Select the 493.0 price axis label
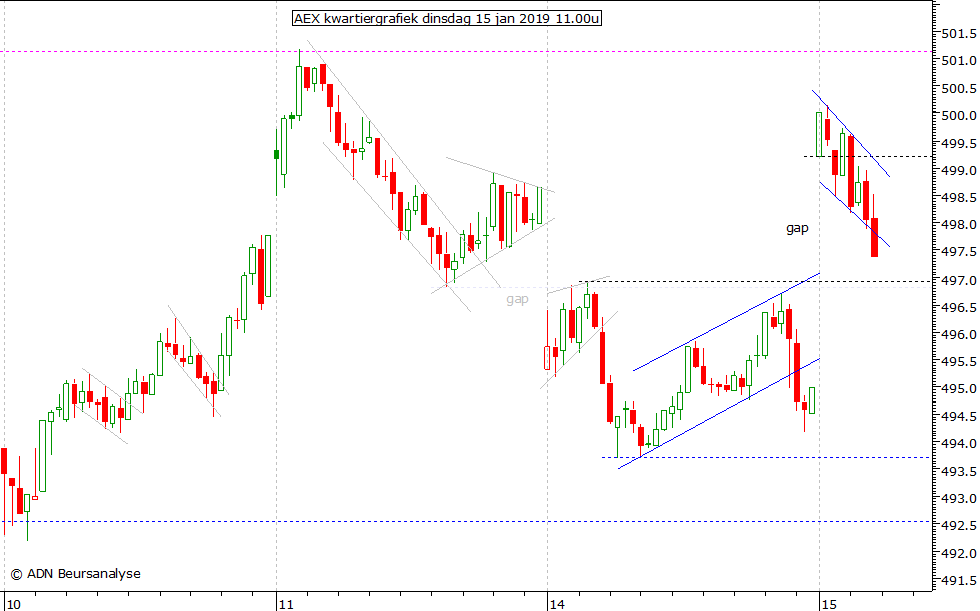Image resolution: width=980 pixels, height=611 pixels. click(959, 499)
